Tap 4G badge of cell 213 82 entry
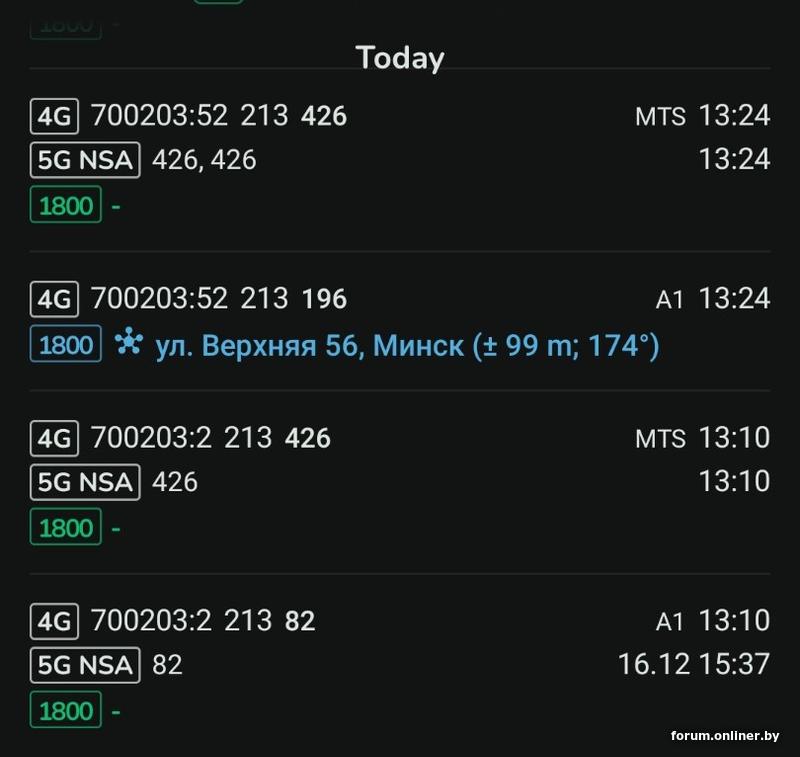 (x=54, y=621)
